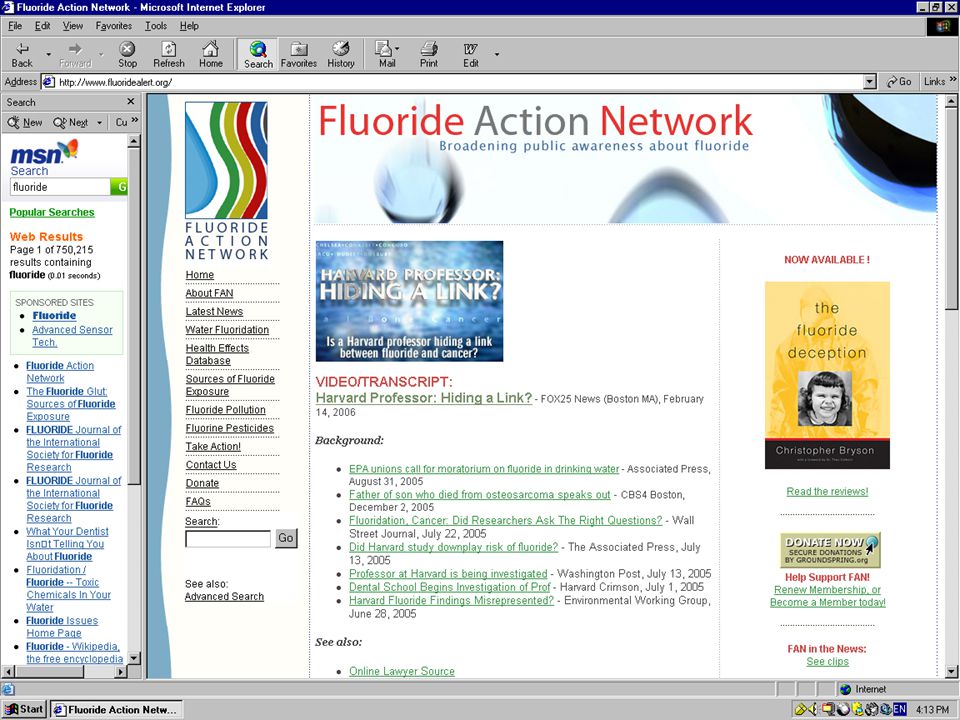Open Renew Membership link
960x720 pixels.
click(x=827, y=590)
